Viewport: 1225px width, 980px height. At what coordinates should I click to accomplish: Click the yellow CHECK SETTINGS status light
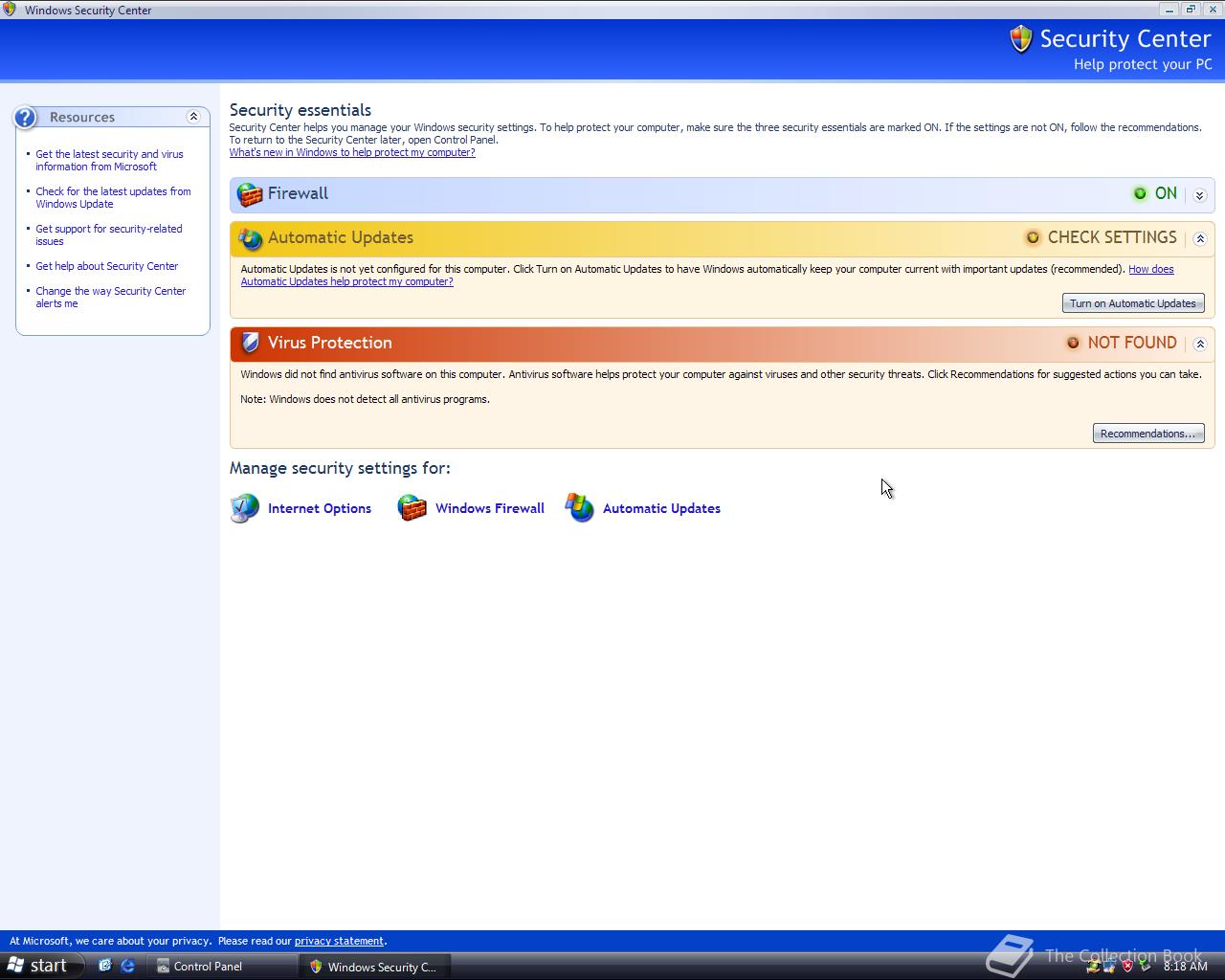tap(1033, 237)
